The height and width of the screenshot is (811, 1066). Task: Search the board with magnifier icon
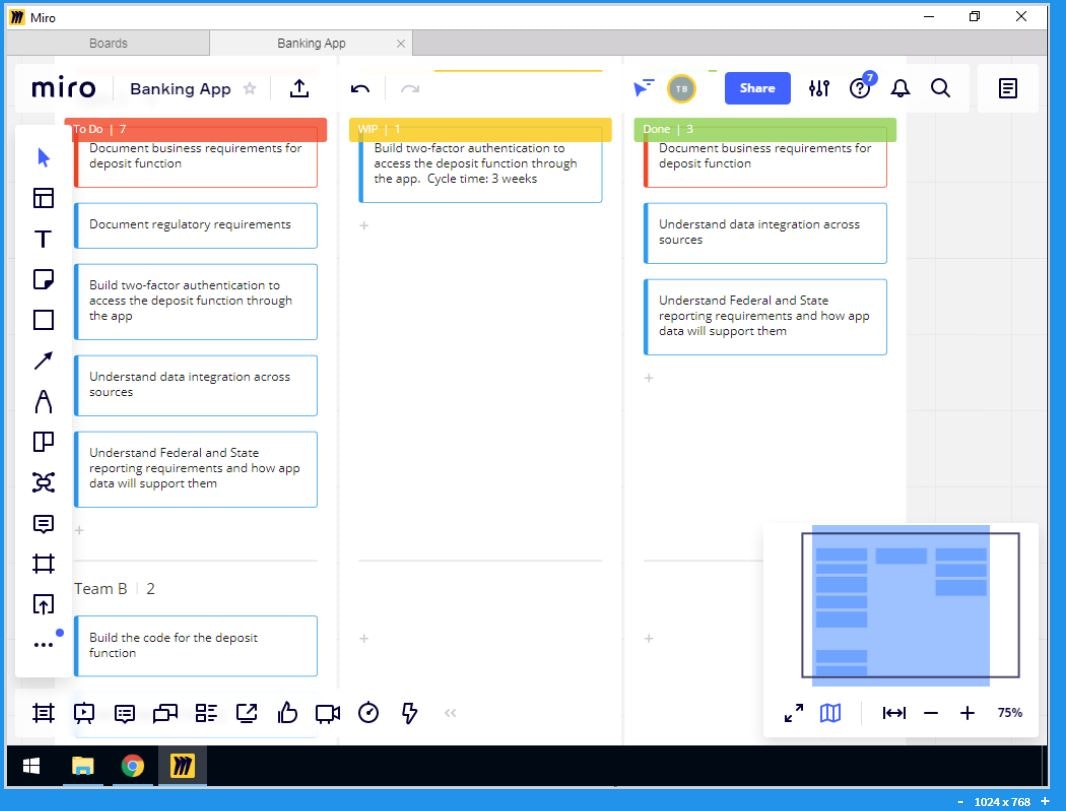click(940, 88)
